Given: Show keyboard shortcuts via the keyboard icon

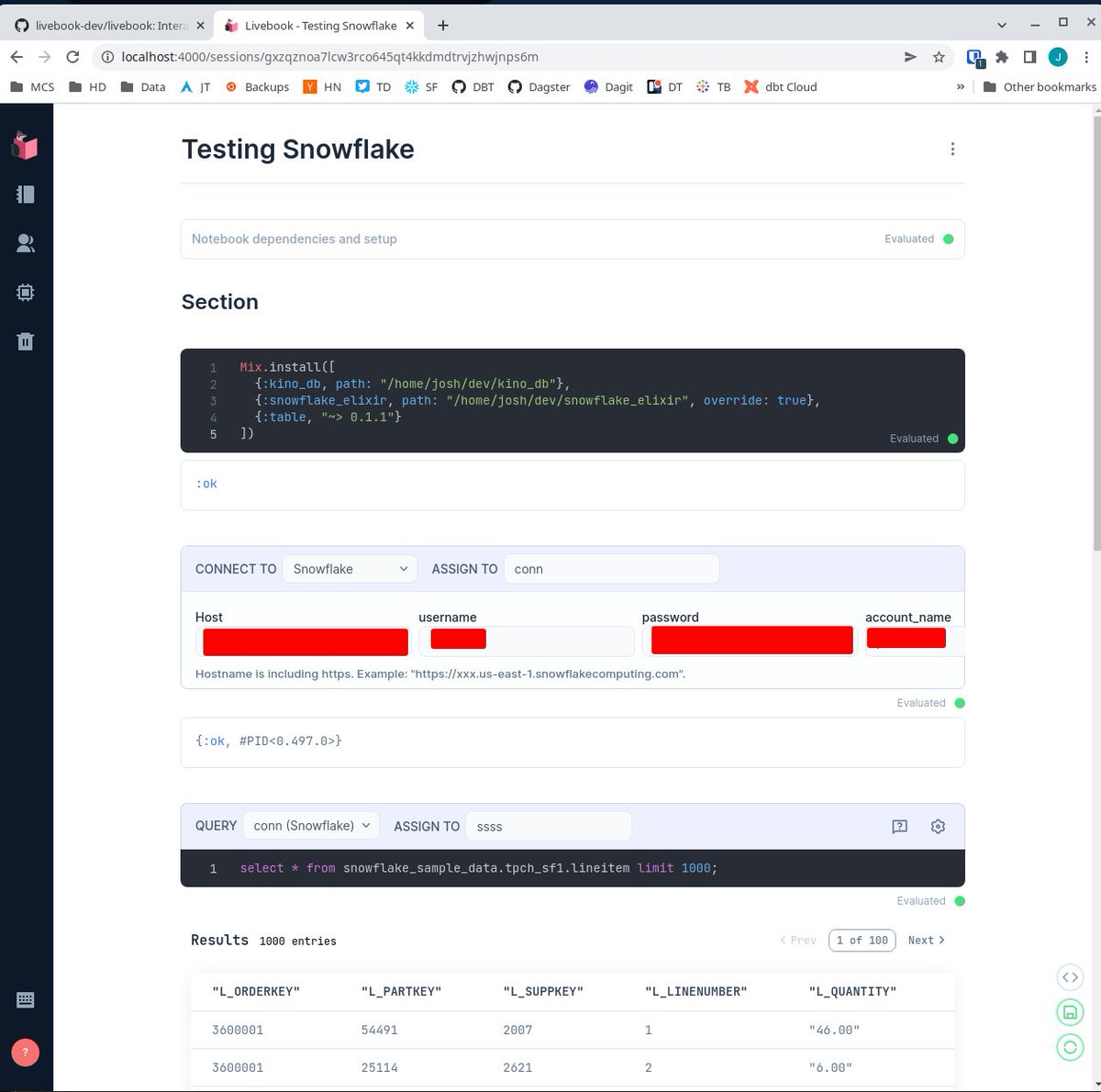Looking at the screenshot, I should pos(25,998).
